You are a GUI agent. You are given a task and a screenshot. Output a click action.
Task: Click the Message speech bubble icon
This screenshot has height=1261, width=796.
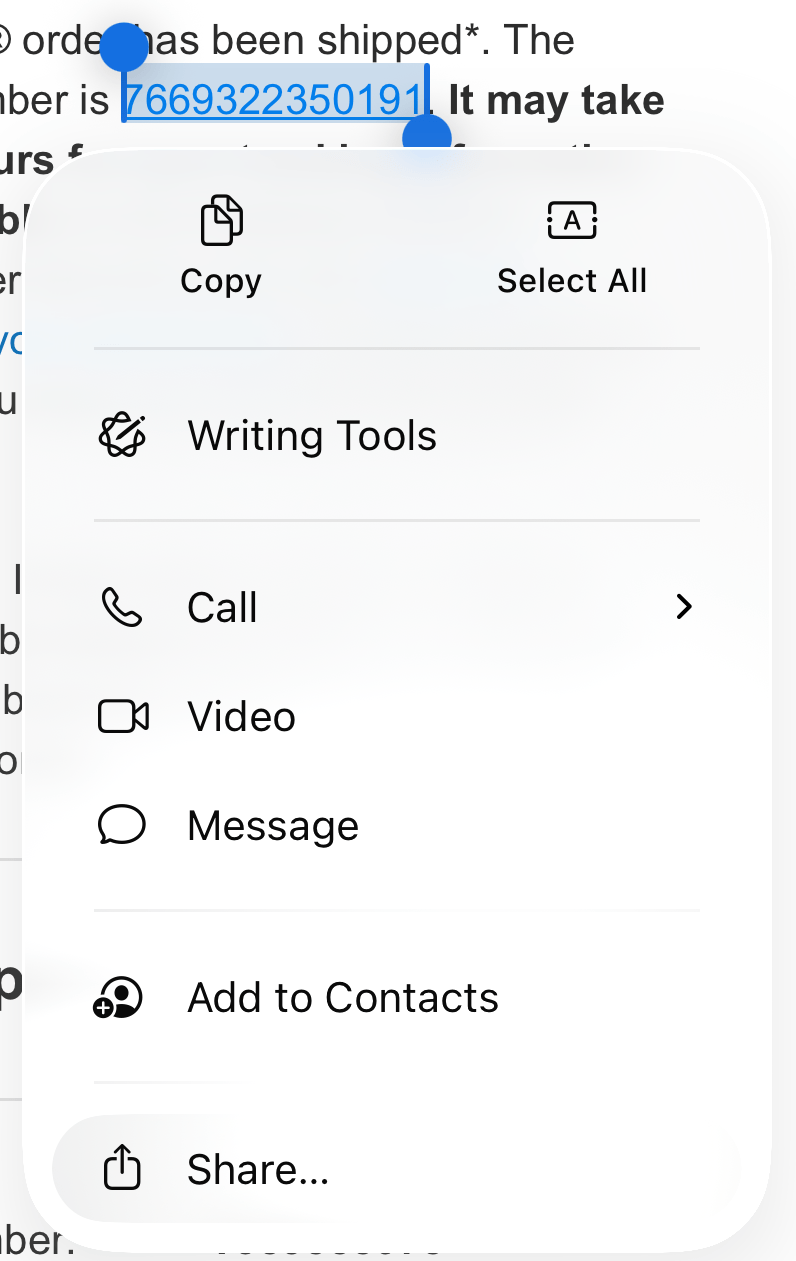[123, 825]
